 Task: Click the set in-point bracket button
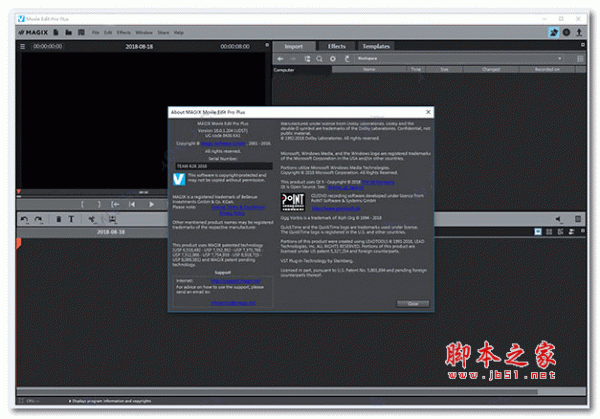click(x=82, y=204)
